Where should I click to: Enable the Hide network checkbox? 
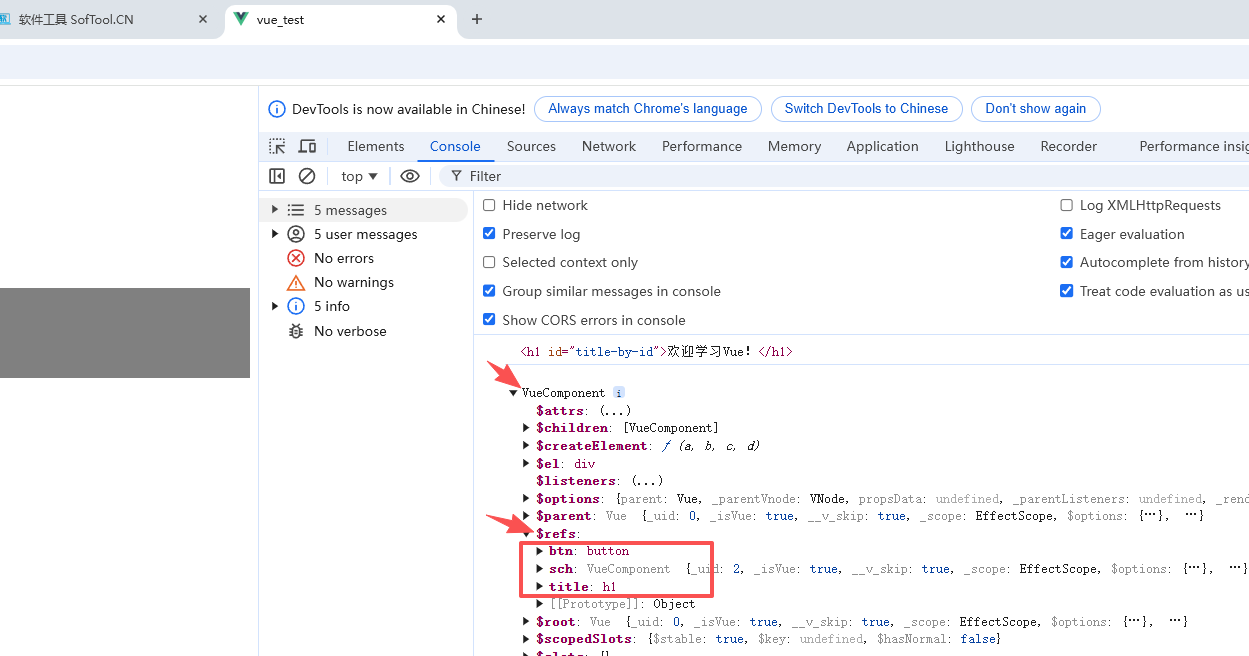pyautogui.click(x=489, y=205)
